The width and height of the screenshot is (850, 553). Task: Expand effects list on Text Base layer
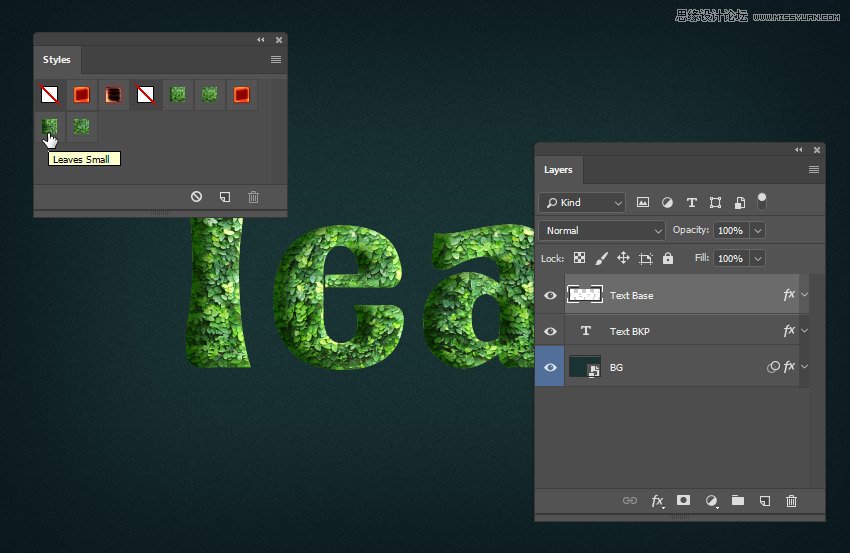point(805,295)
